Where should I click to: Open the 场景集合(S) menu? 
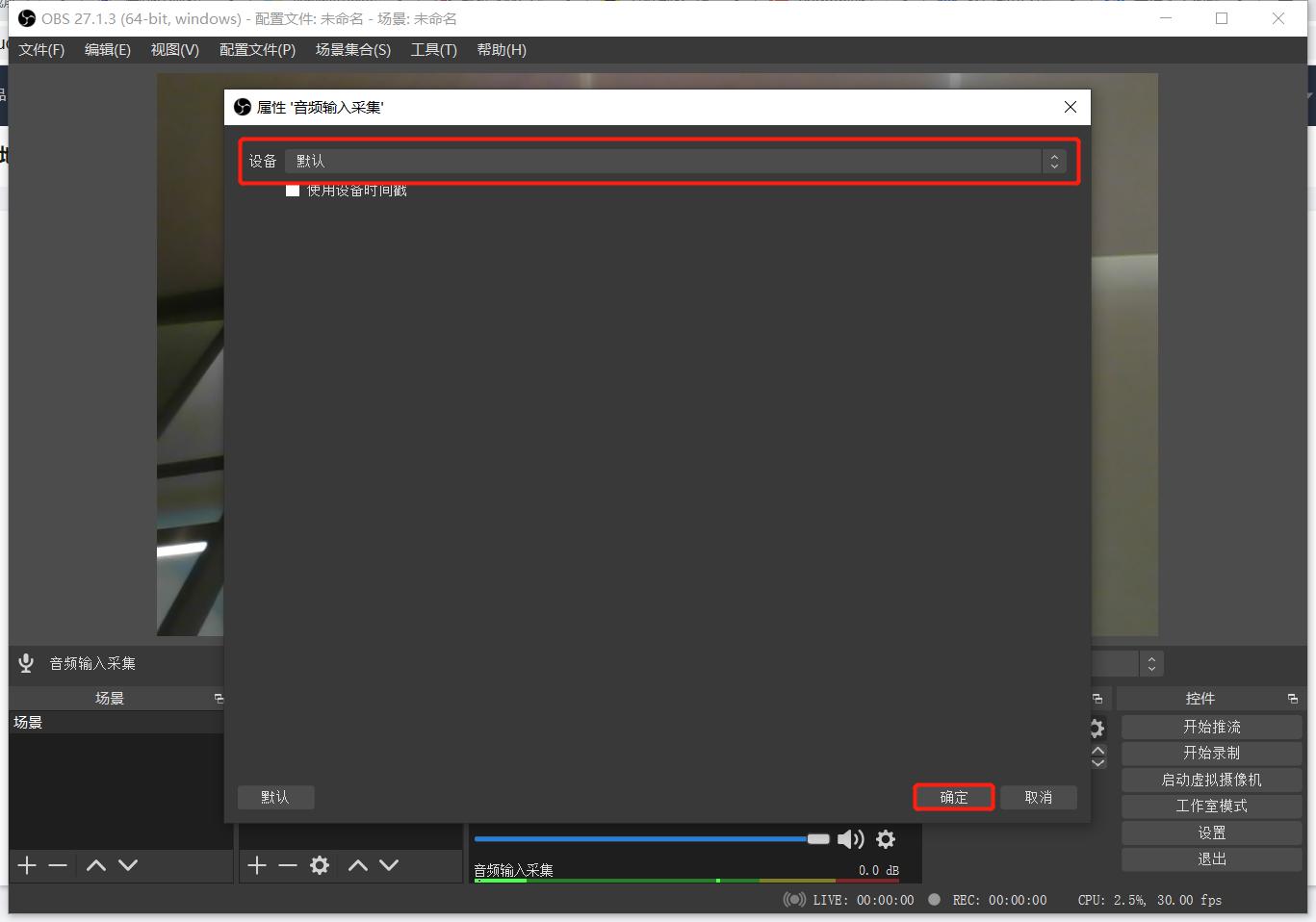point(353,50)
